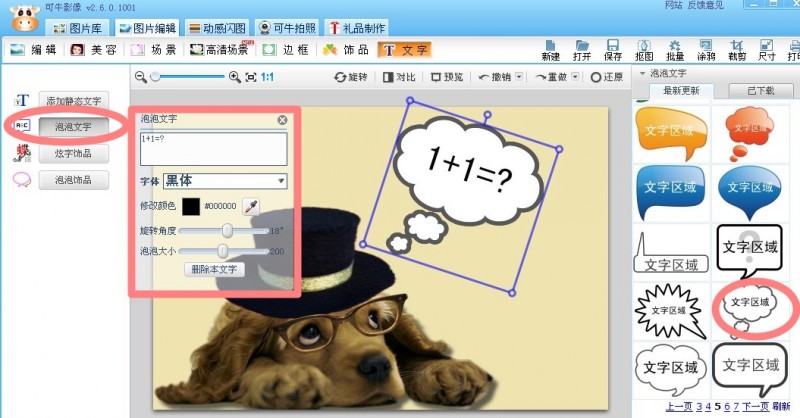Click the 添加静态文字 button
Viewport: 800px width, 418px height.
(x=74, y=101)
